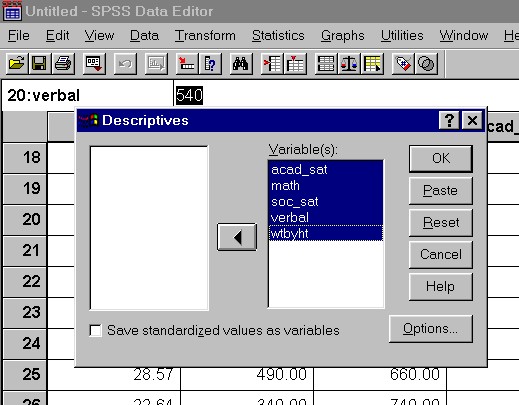Viewport: 519px width, 405px height.
Task: Select acad_sat in Variable(s) list
Action: [326, 169]
